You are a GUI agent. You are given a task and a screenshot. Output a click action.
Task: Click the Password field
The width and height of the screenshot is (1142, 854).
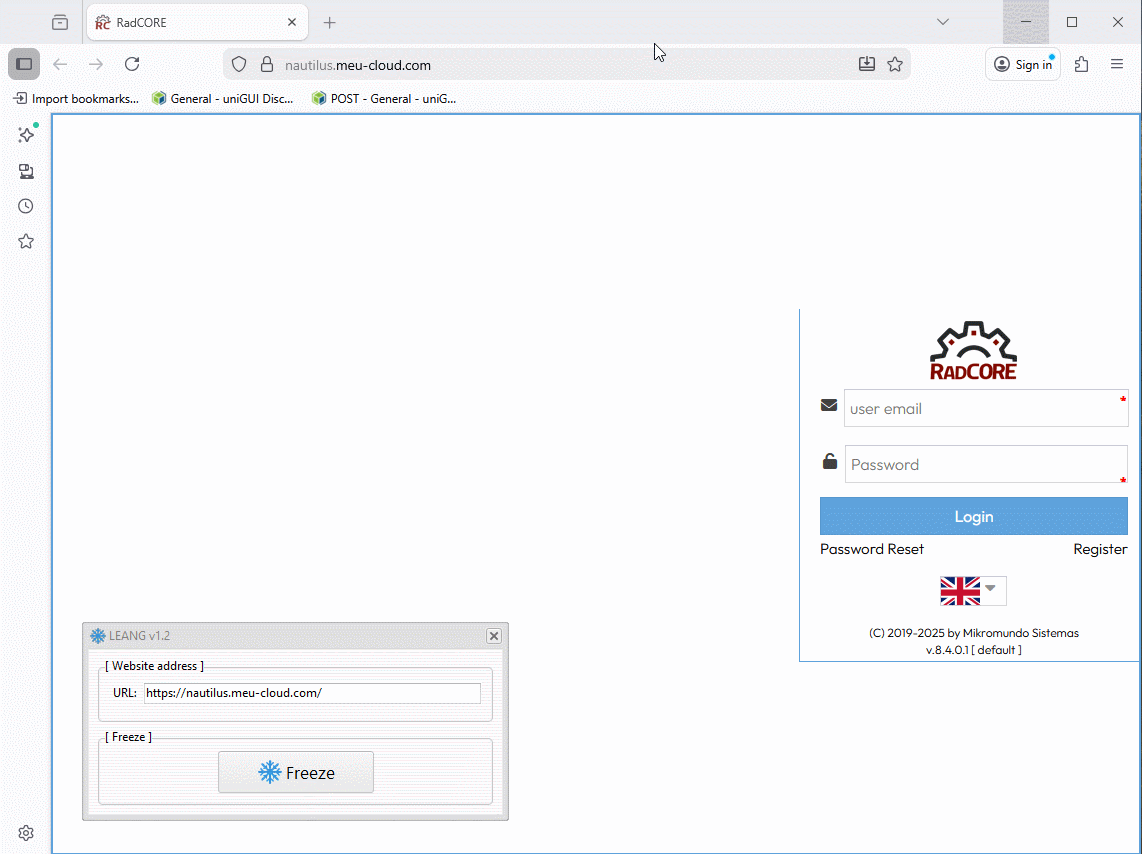tap(986, 464)
